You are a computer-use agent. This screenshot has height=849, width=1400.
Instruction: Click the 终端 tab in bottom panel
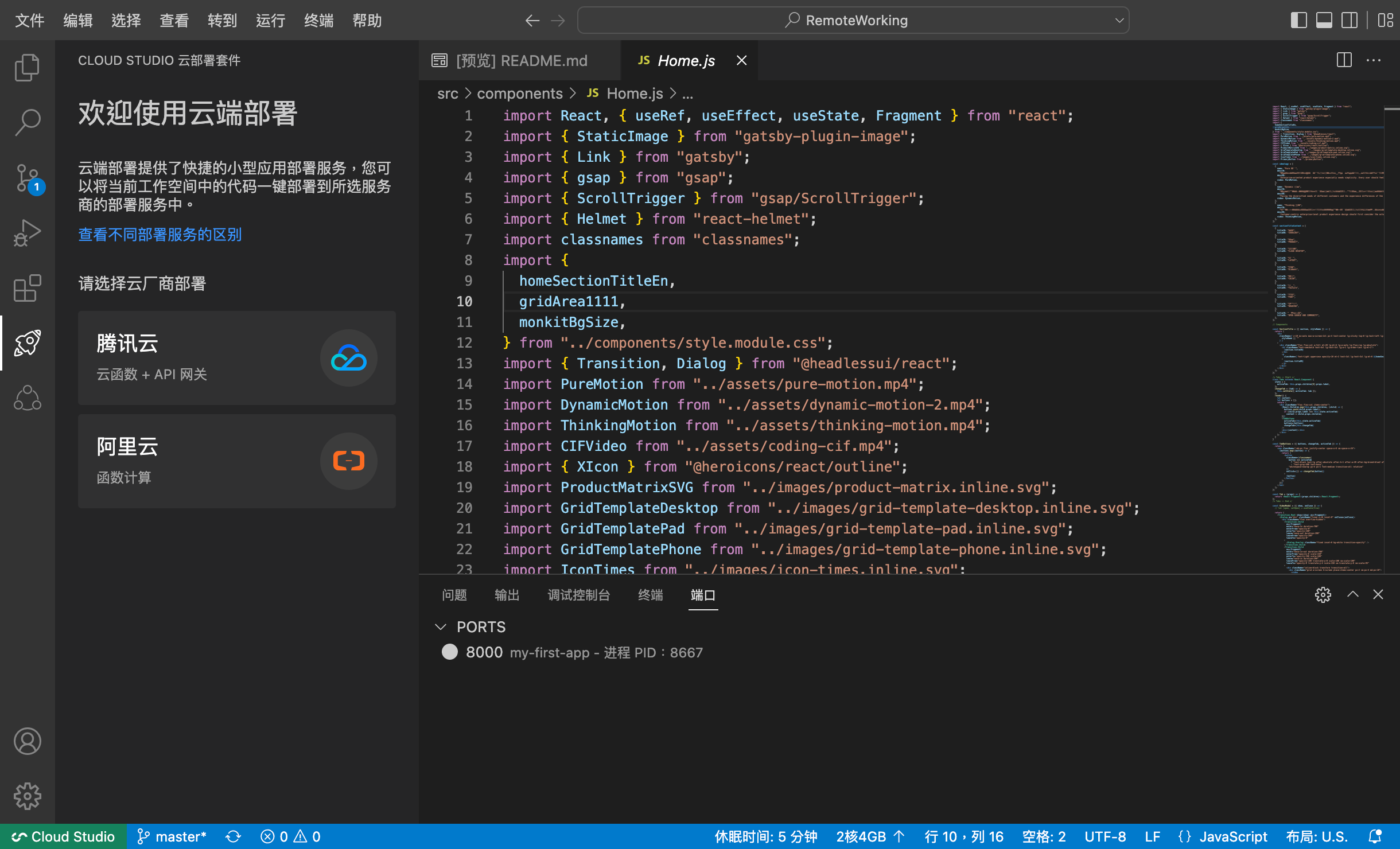(x=652, y=595)
